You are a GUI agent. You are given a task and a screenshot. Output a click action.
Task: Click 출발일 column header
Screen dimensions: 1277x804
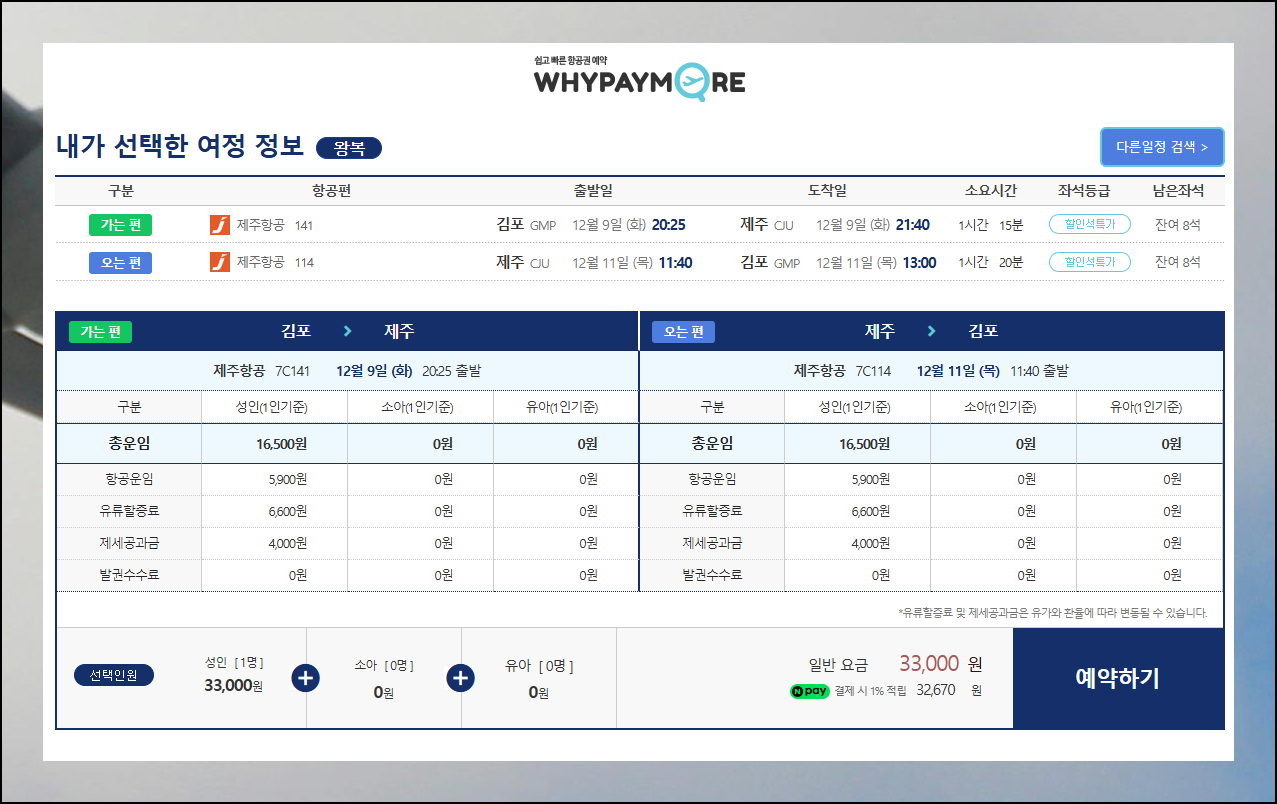coord(593,191)
